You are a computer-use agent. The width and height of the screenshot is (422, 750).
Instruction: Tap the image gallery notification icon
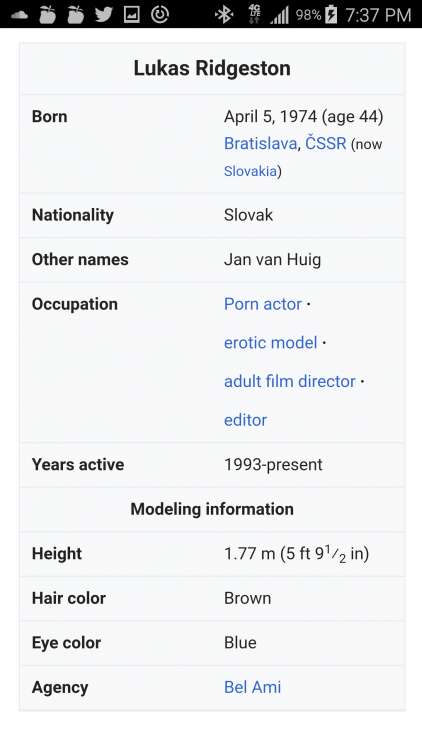point(132,14)
